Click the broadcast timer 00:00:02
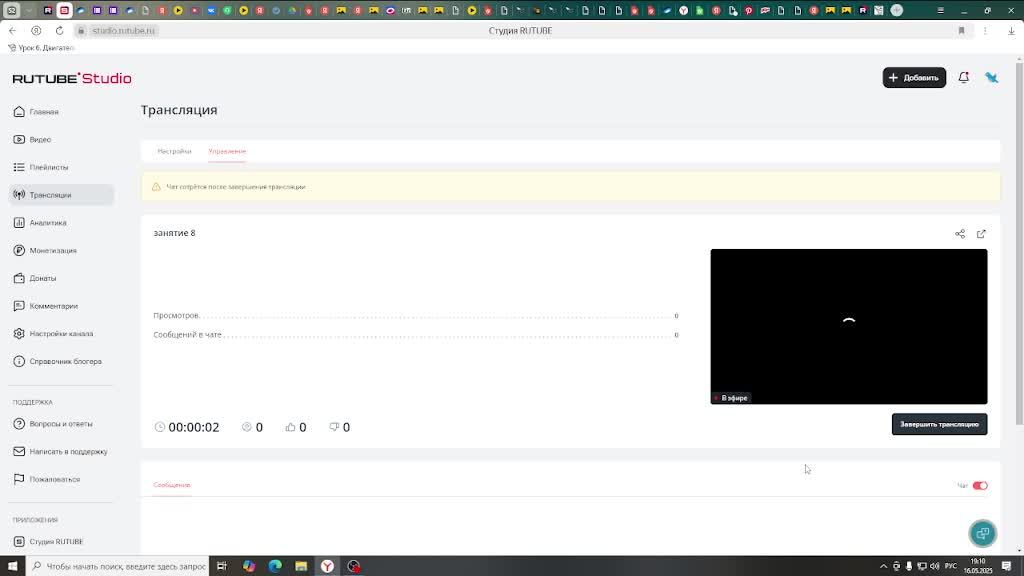The image size is (1024, 576). click(x=187, y=427)
